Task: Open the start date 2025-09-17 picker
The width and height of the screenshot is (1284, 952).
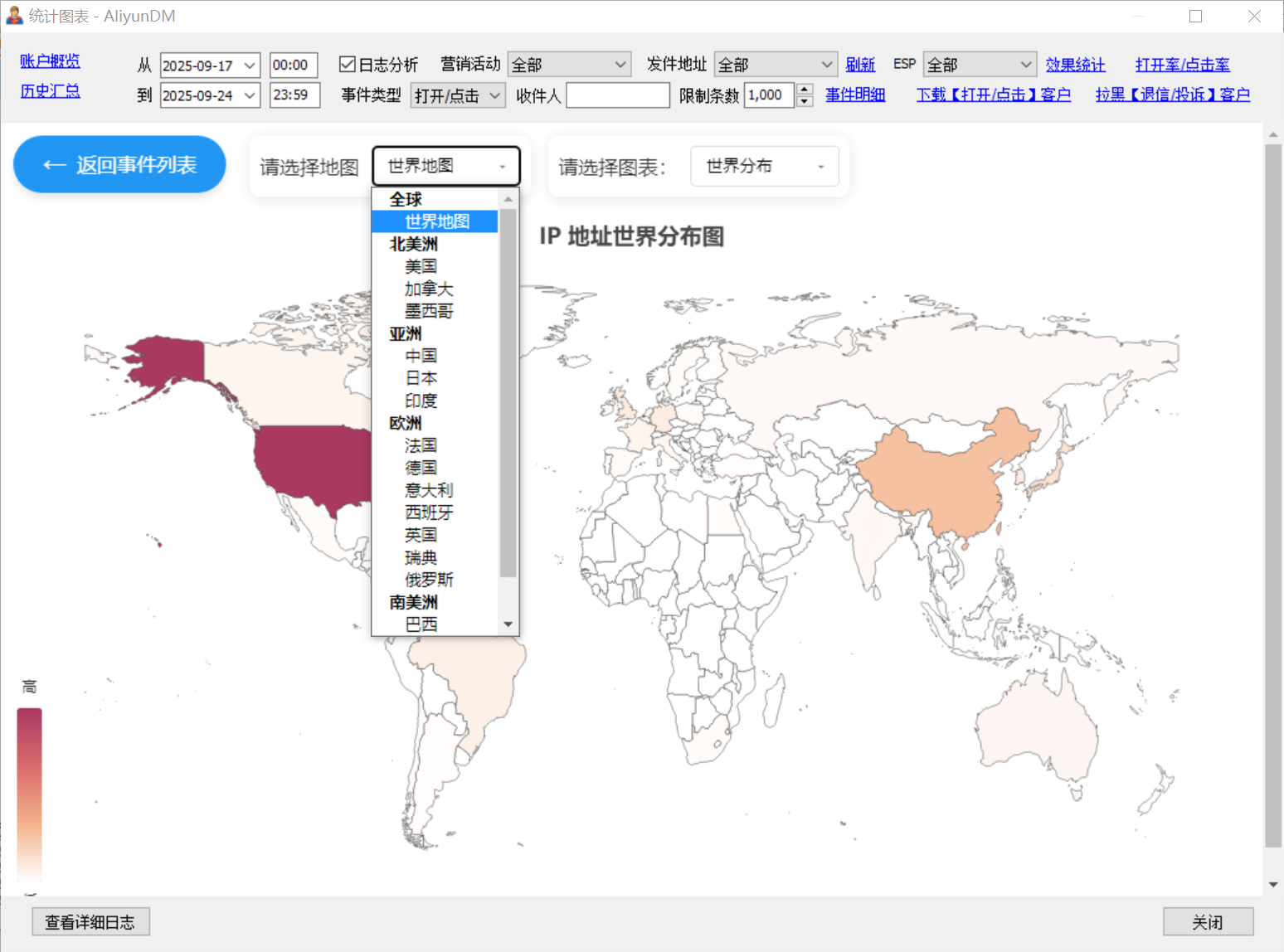Action: coord(209,66)
